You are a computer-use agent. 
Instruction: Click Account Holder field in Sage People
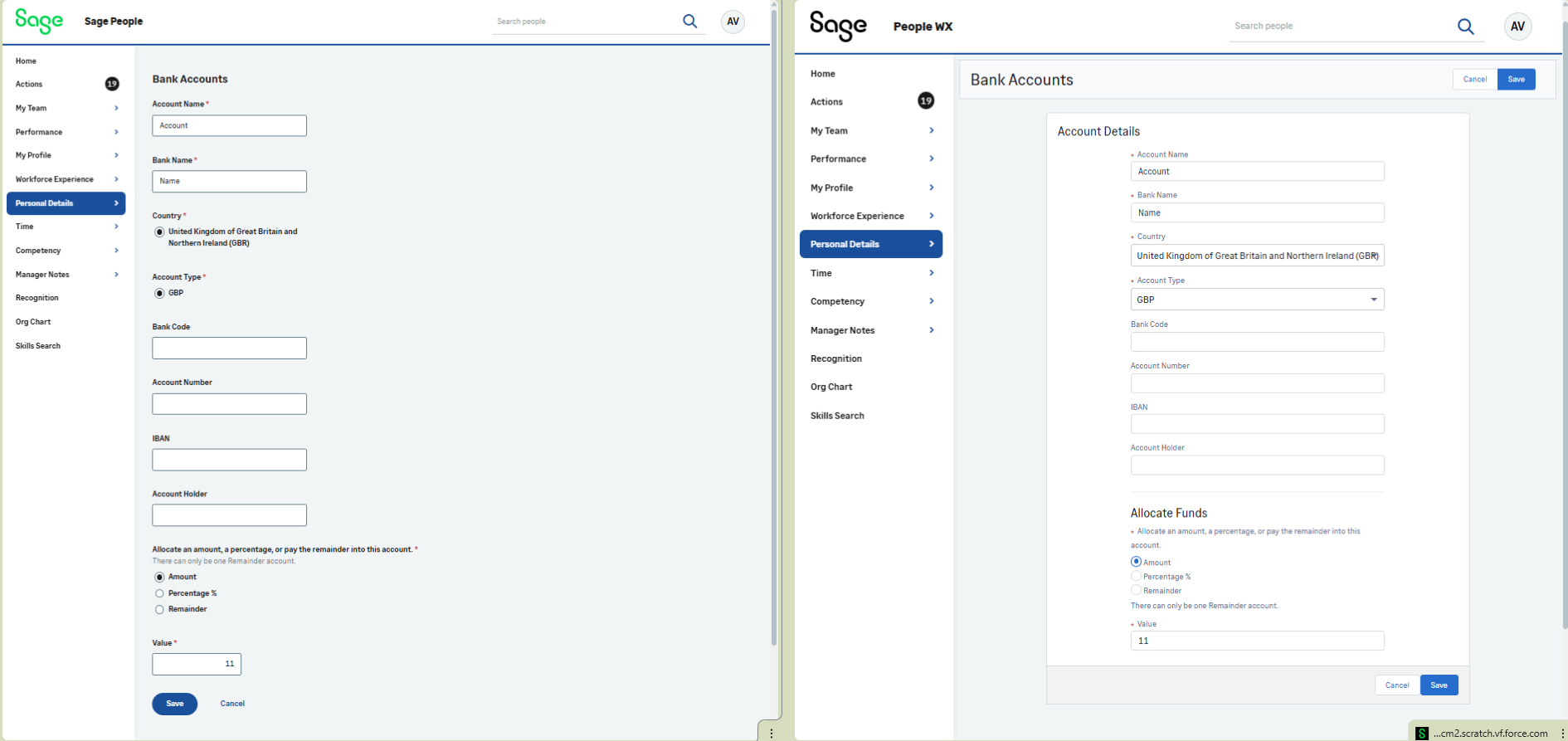(x=229, y=515)
